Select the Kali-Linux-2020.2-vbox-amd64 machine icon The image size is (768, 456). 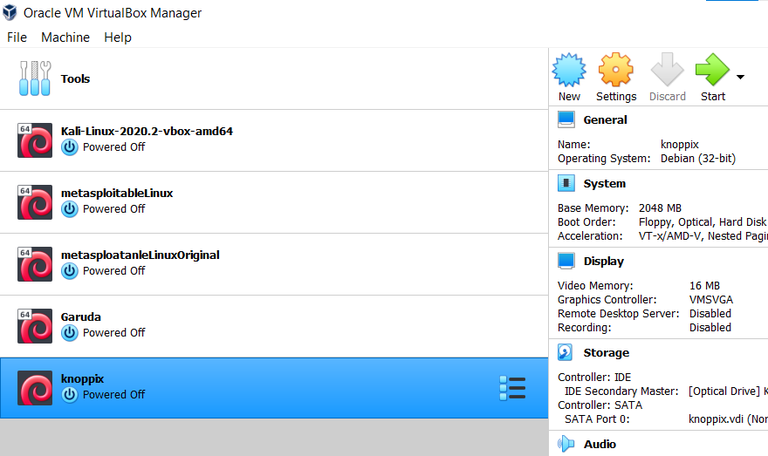[x=35, y=141]
